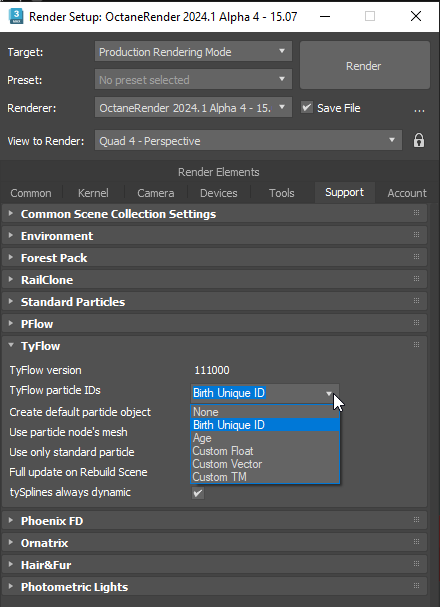Open the Render Elements tab
Screen dimensions: 440x607
(x=219, y=172)
